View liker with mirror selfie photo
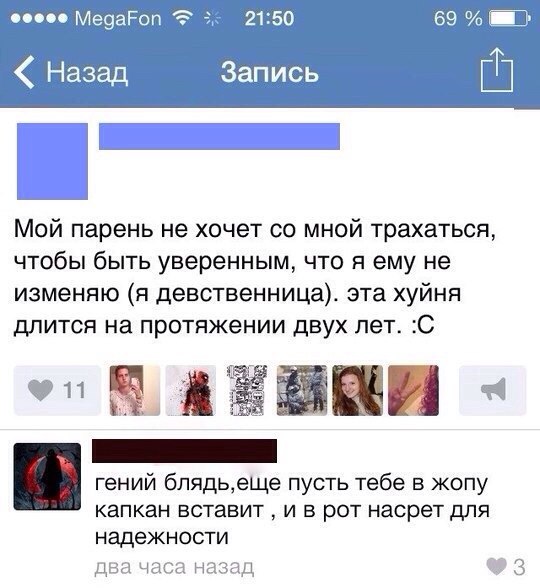The image size is (540, 588). click(x=135, y=390)
